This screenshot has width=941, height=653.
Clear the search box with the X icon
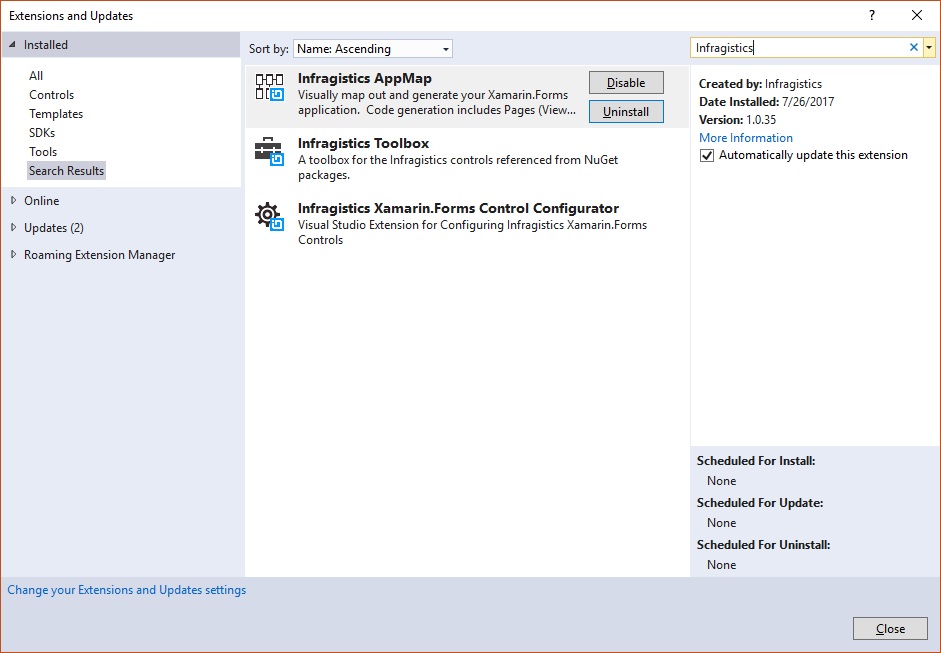pos(913,47)
